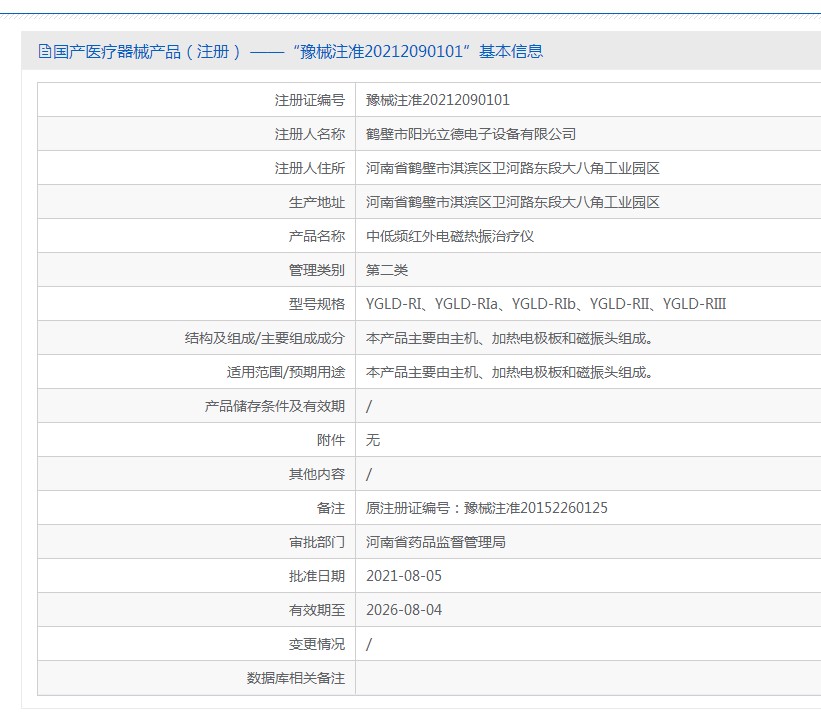This screenshot has width=821, height=713.
Task: Select the value 无 in the 附件 row
Action: pyautogui.click(x=373, y=440)
